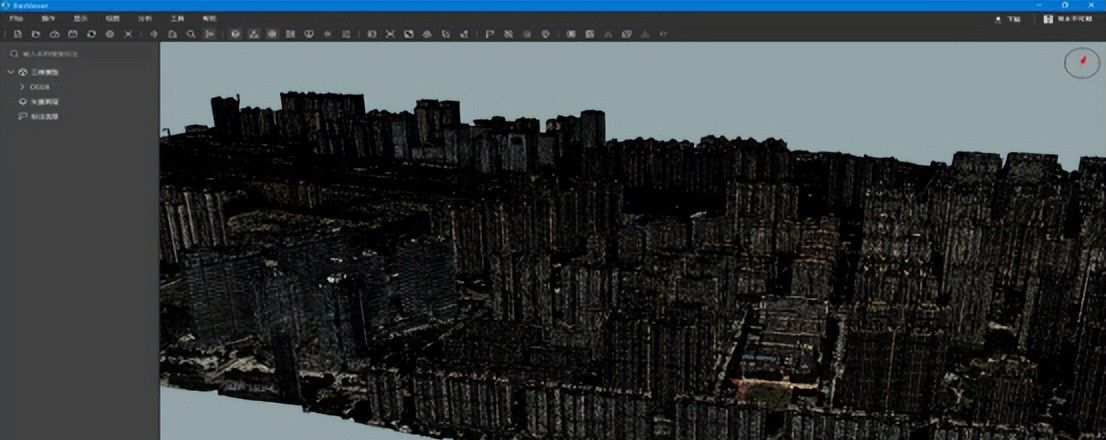This screenshot has height=440, width=1106.
Task: Click the magnifying glass toolbar icon
Action: [191, 34]
